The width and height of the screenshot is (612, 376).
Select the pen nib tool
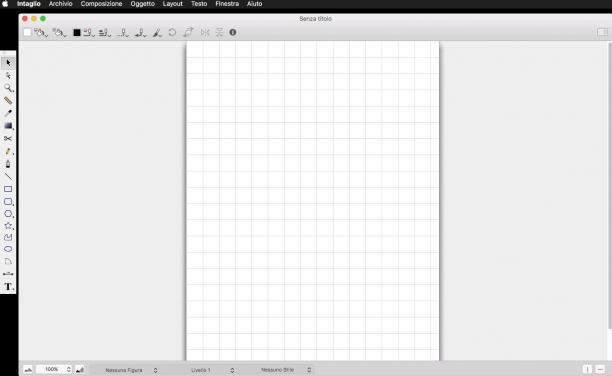pos(8,164)
